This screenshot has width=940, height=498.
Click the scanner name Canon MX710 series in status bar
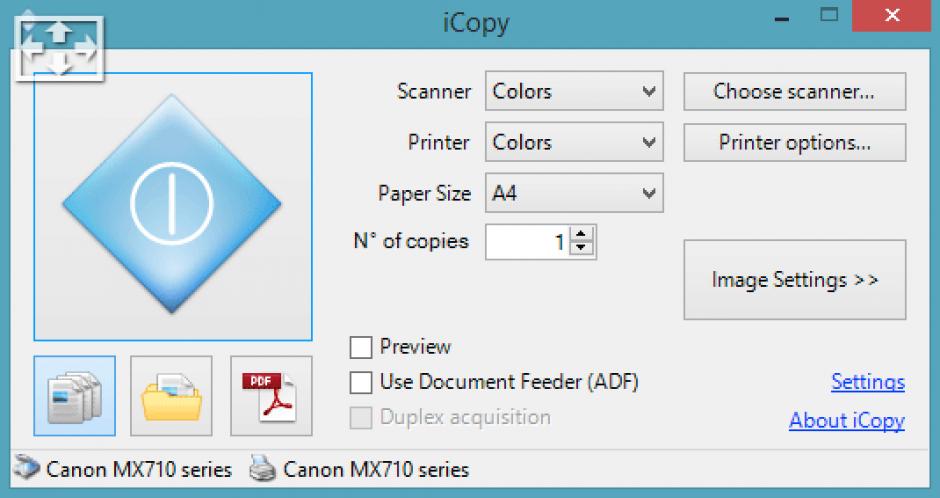139,469
